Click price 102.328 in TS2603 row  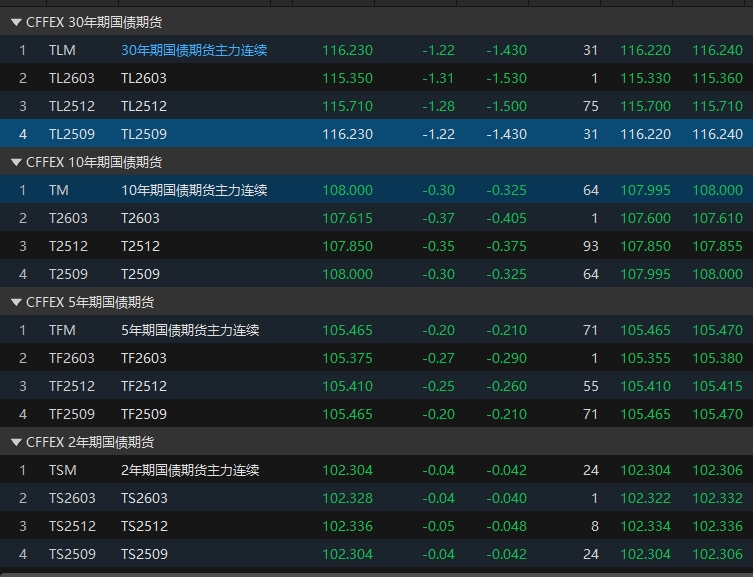pyautogui.click(x=347, y=498)
